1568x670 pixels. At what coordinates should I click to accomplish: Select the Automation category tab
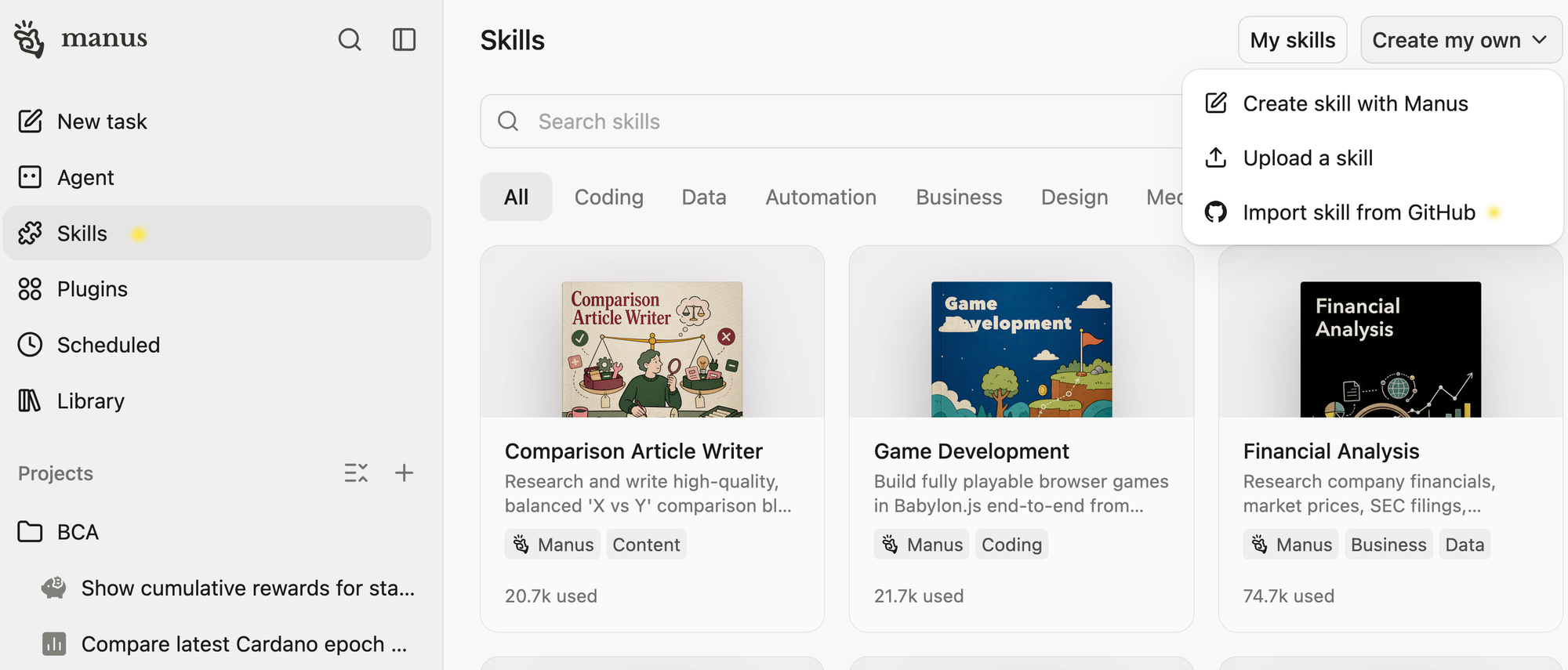821,197
